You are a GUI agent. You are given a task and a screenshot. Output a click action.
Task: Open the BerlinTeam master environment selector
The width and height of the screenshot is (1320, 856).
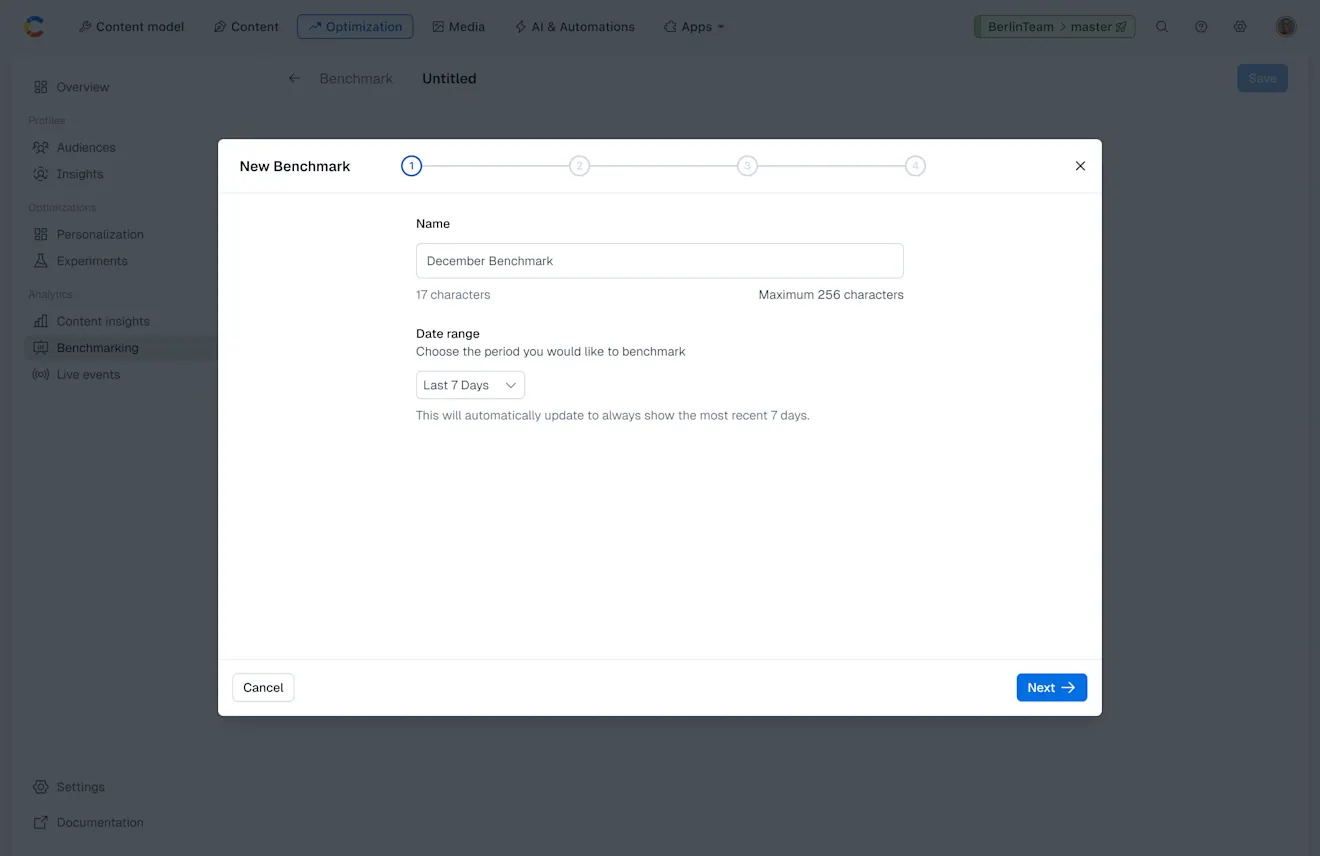1054,26
